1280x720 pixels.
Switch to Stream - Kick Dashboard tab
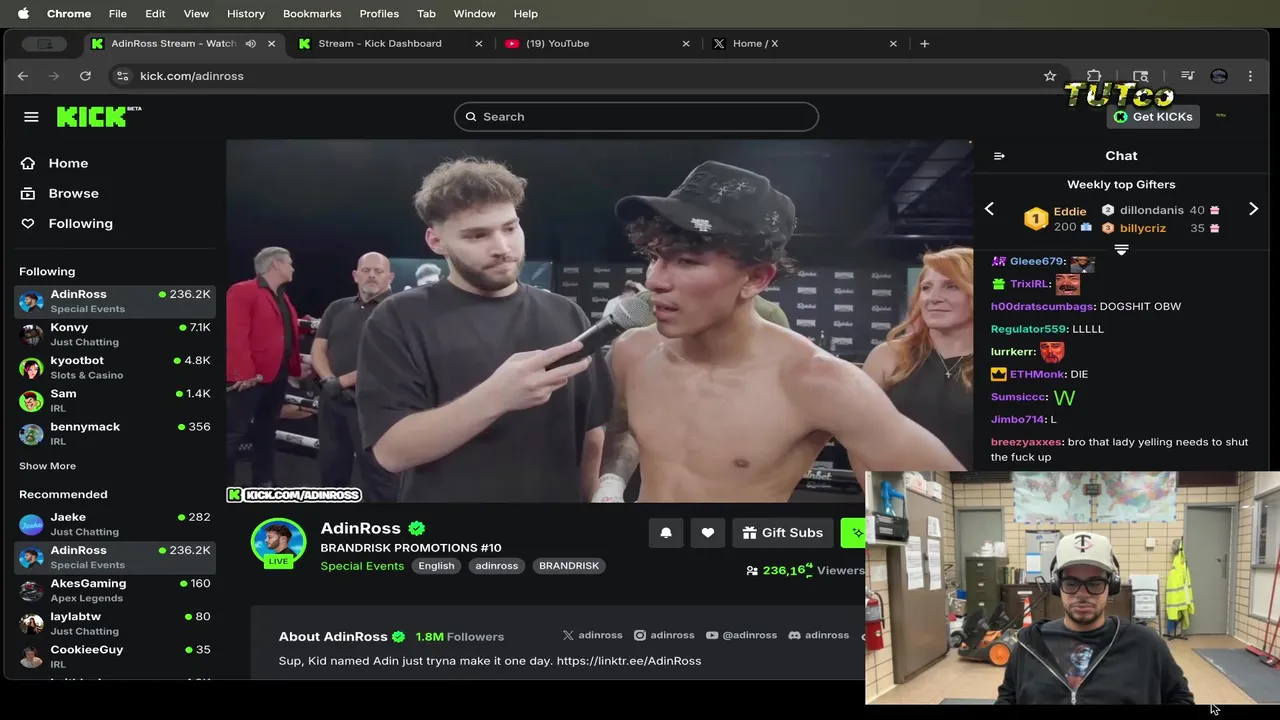pos(390,44)
